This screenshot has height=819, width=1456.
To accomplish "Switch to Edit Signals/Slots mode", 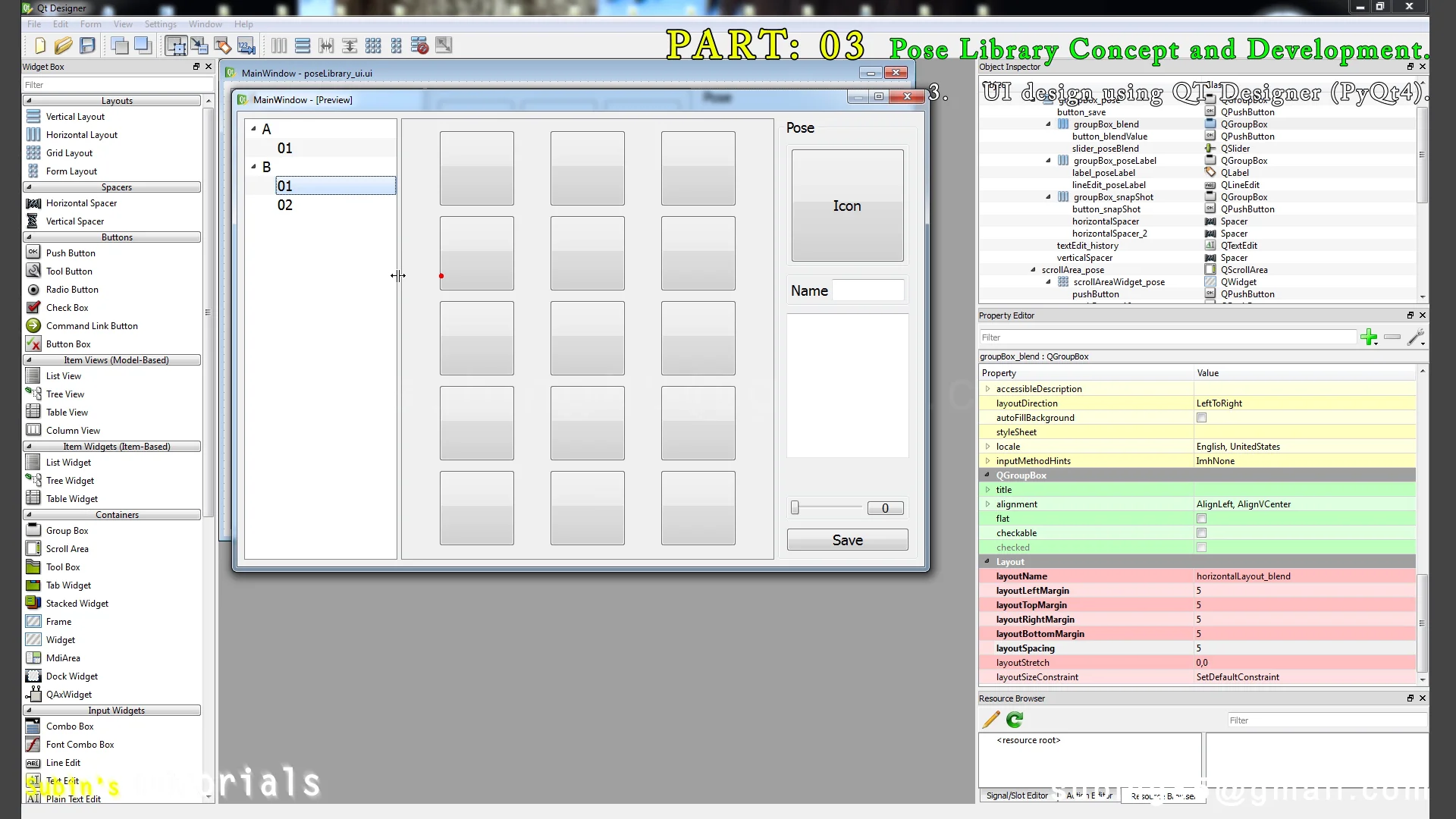I will pos(199,45).
